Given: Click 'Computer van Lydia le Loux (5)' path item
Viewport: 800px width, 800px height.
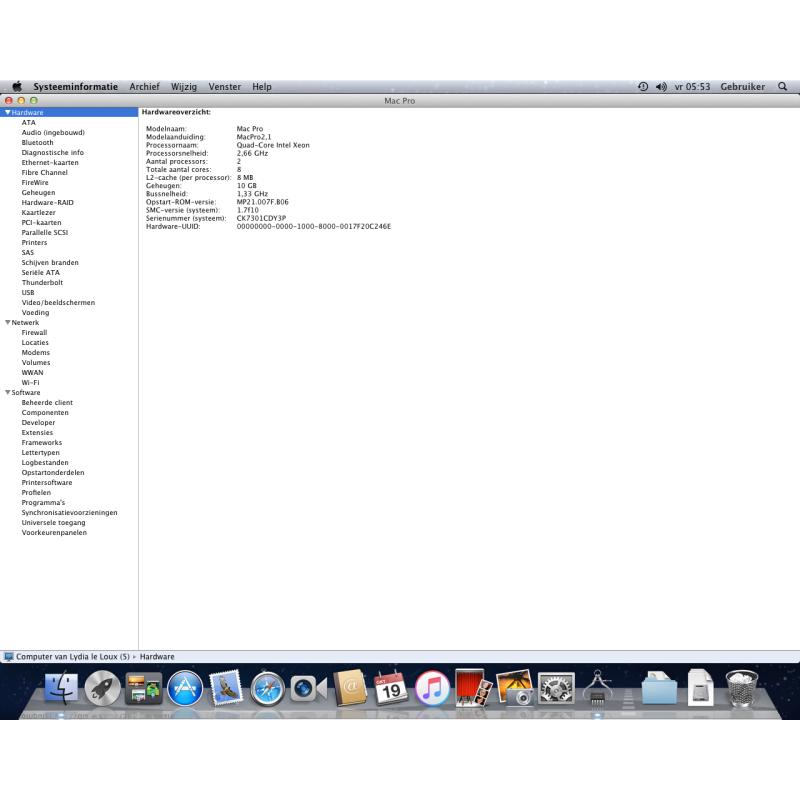Looking at the screenshot, I should click(72, 657).
